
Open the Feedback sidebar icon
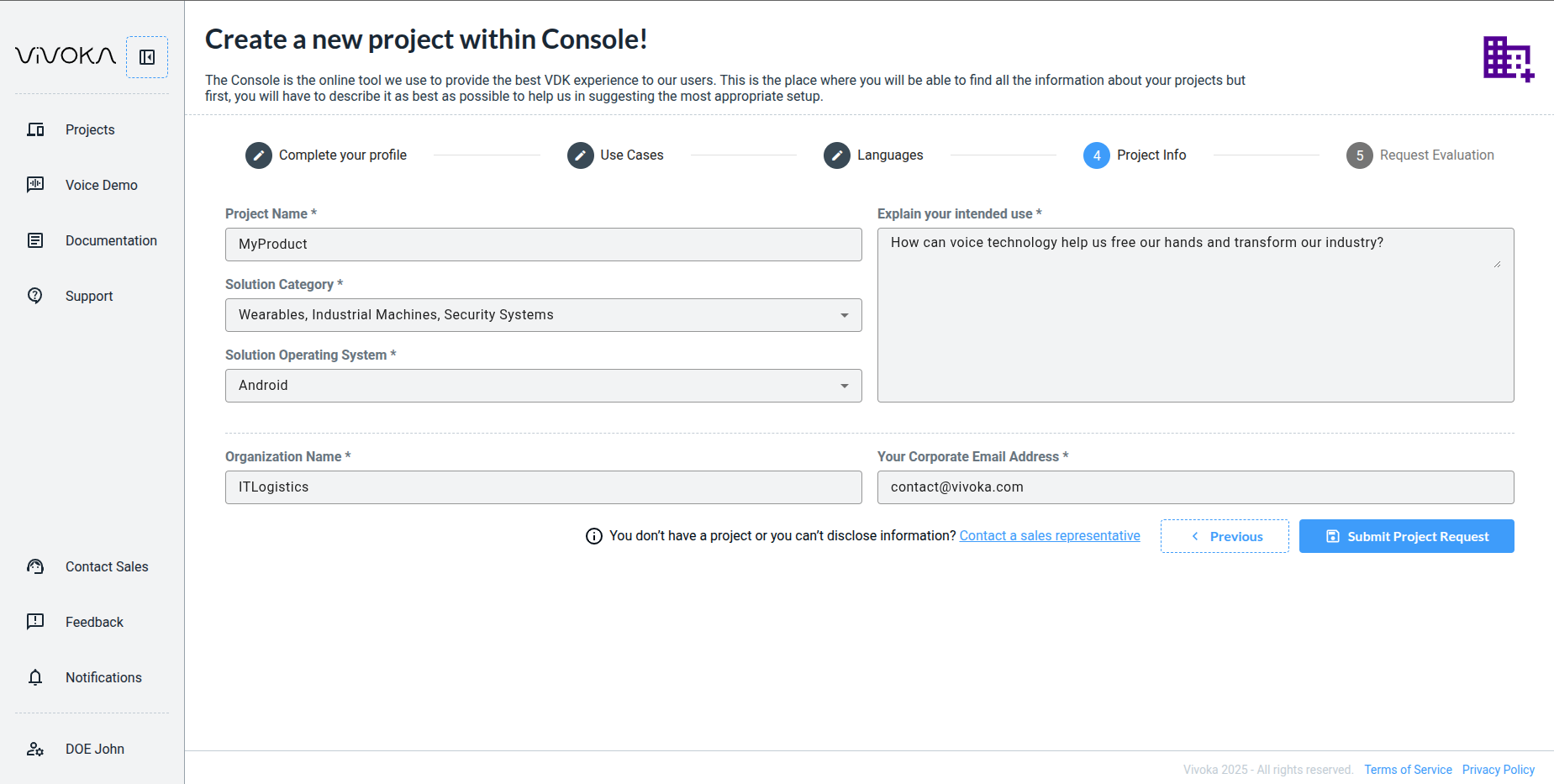coord(35,622)
